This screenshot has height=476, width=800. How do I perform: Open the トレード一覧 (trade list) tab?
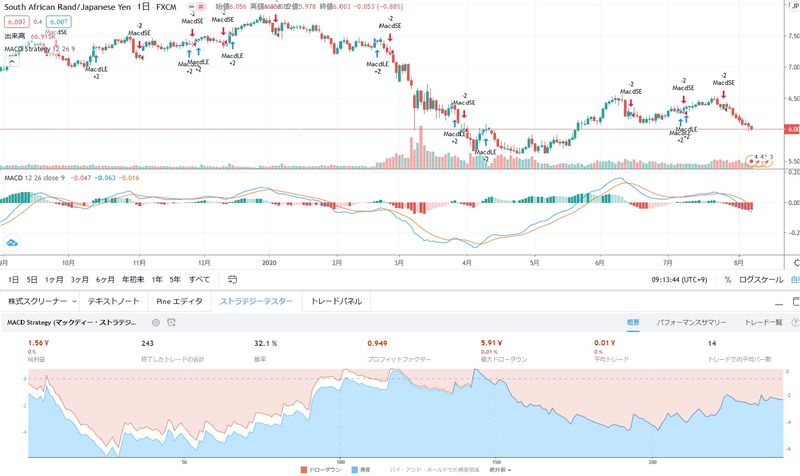[x=765, y=323]
